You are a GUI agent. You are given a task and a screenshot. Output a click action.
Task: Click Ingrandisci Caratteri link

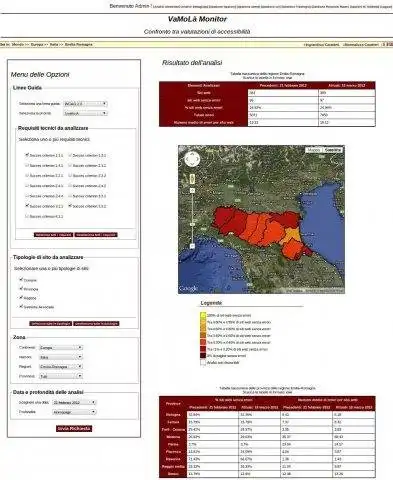point(322,44)
